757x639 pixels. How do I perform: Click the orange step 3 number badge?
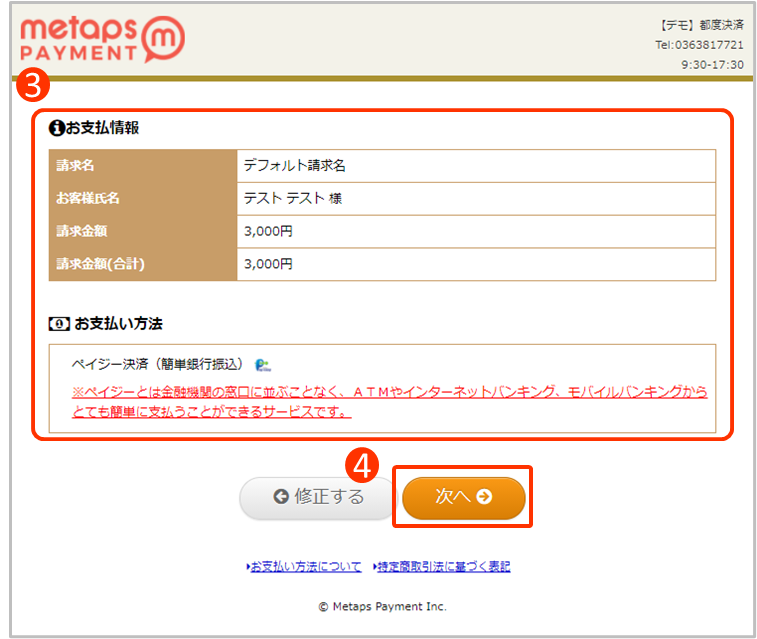point(31,86)
